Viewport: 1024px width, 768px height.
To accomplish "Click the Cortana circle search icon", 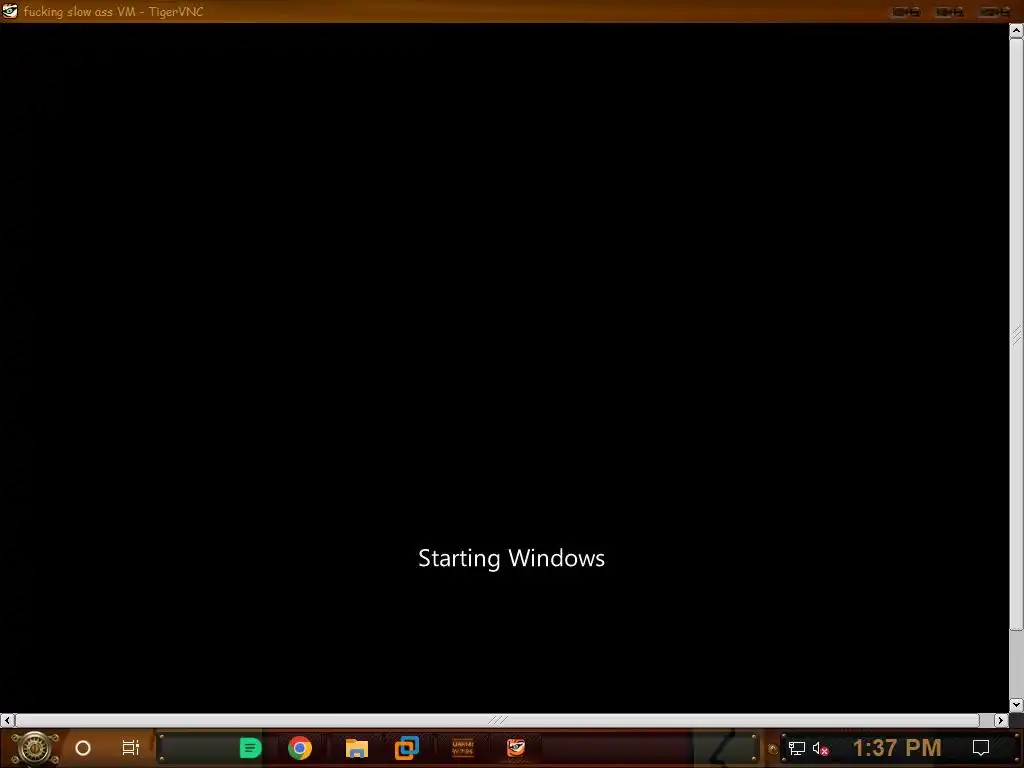I will [x=83, y=748].
